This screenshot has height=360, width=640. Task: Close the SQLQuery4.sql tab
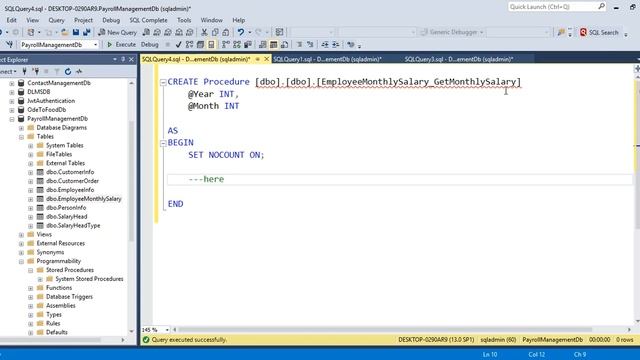point(267,59)
